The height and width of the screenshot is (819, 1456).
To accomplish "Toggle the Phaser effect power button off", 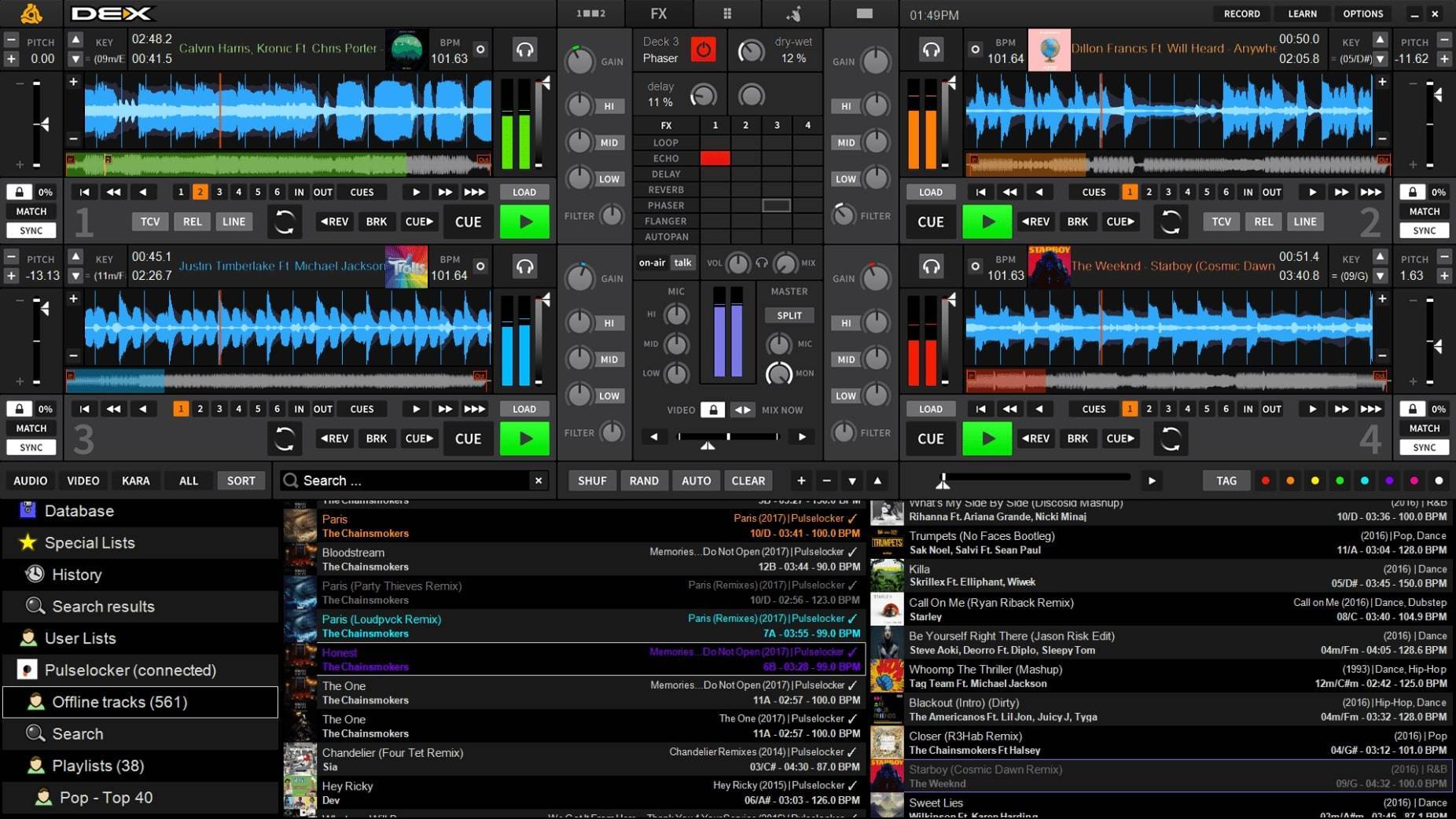I will (x=703, y=49).
